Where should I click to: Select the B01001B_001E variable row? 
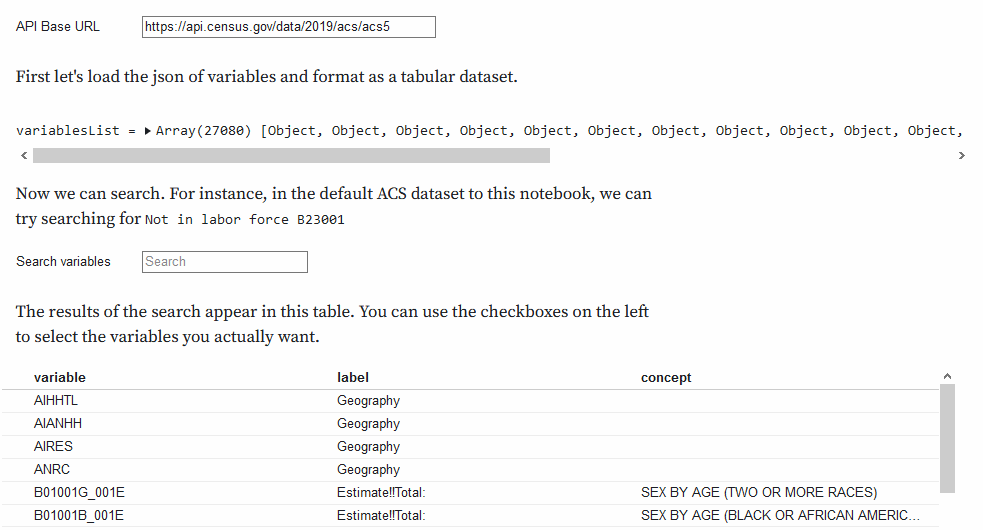click(x=470, y=516)
